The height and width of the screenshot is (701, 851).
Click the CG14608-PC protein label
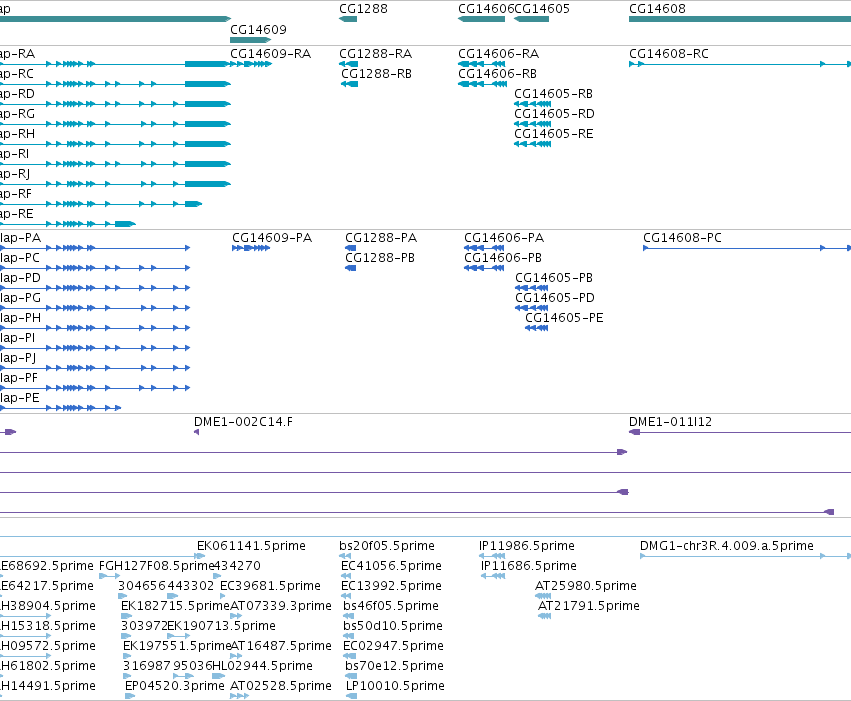point(682,238)
